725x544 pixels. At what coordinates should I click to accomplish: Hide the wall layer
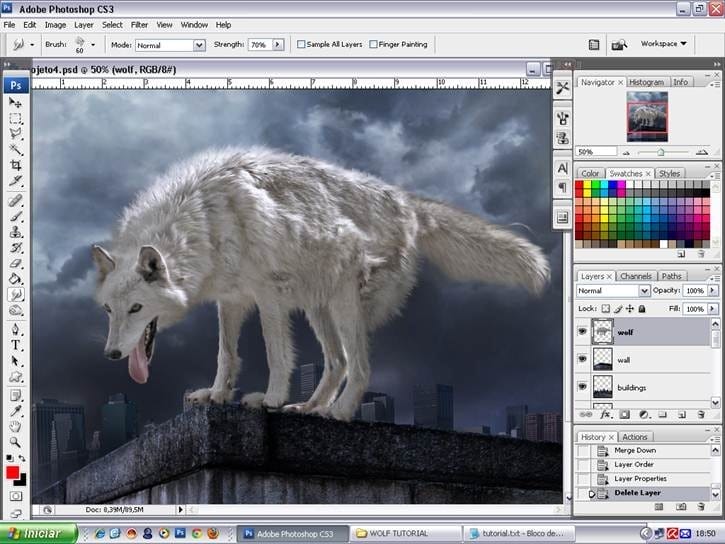(583, 359)
